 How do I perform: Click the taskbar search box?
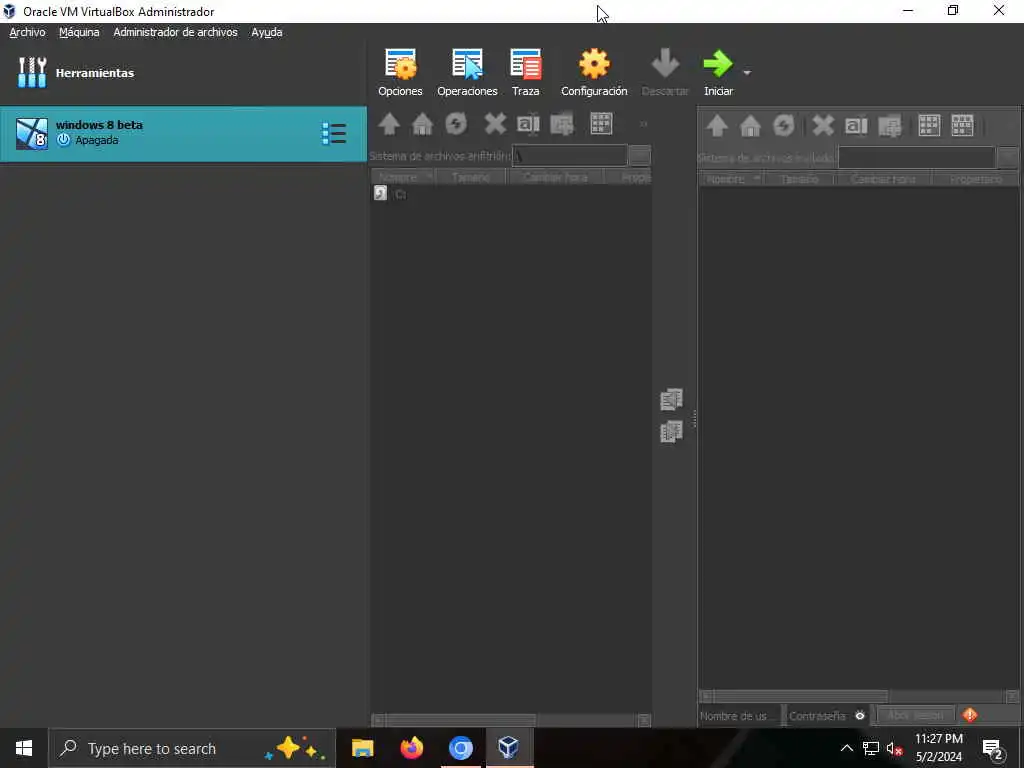192,748
